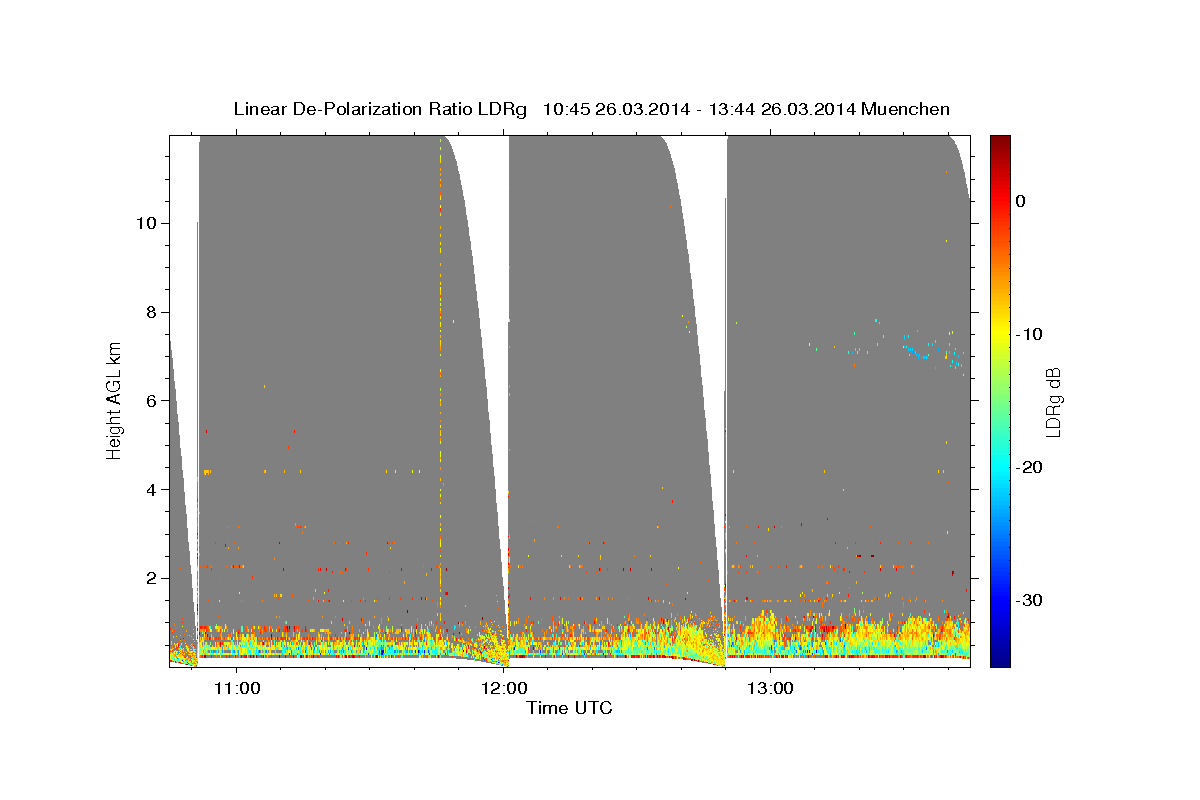Image resolution: width=1200 pixels, height=800 pixels.
Task: Click the colorbar tick label 0
Action: [1020, 201]
